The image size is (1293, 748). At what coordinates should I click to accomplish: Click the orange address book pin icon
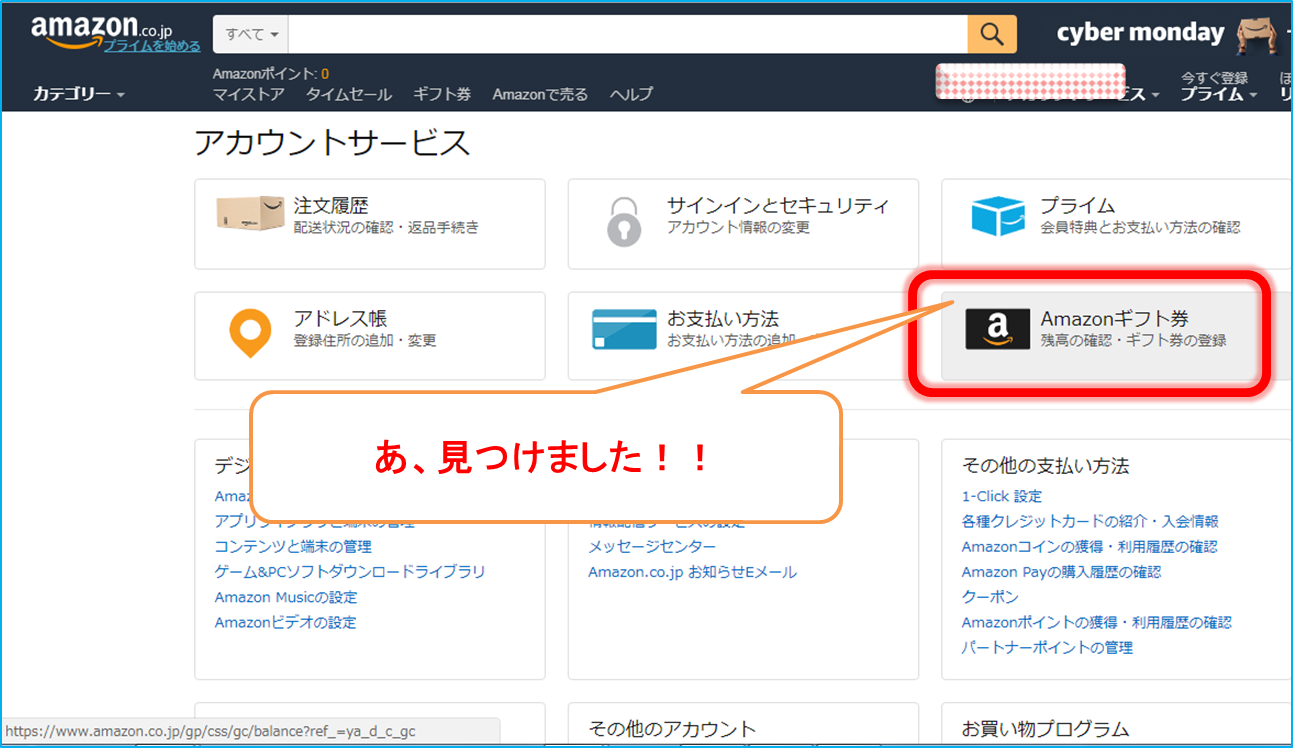pos(250,333)
